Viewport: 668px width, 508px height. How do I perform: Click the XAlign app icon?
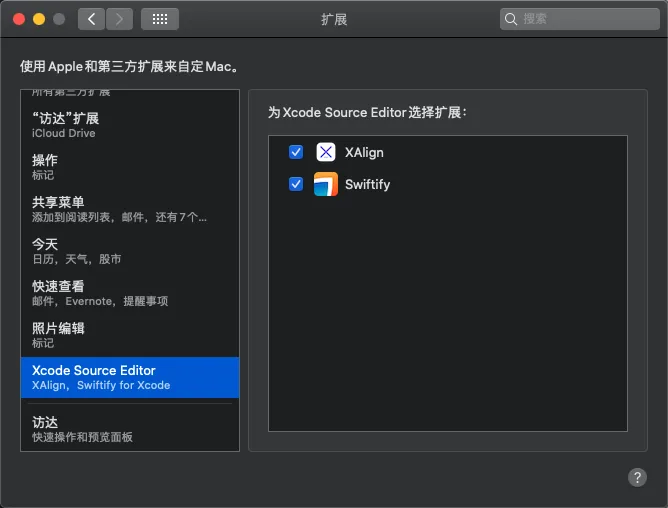(326, 152)
